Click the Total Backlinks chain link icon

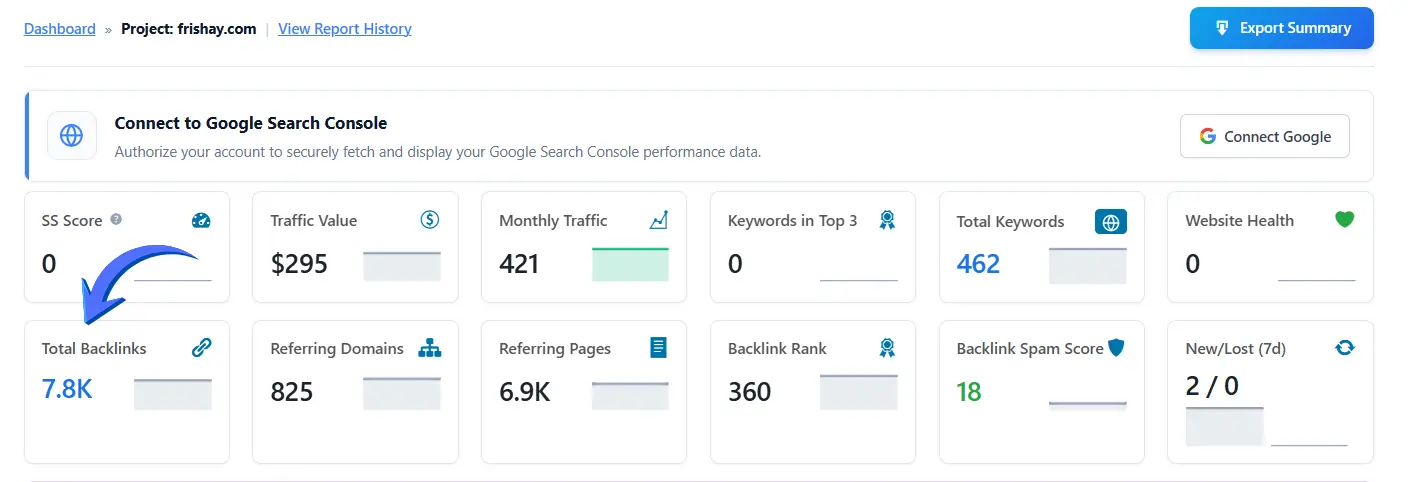(201, 348)
